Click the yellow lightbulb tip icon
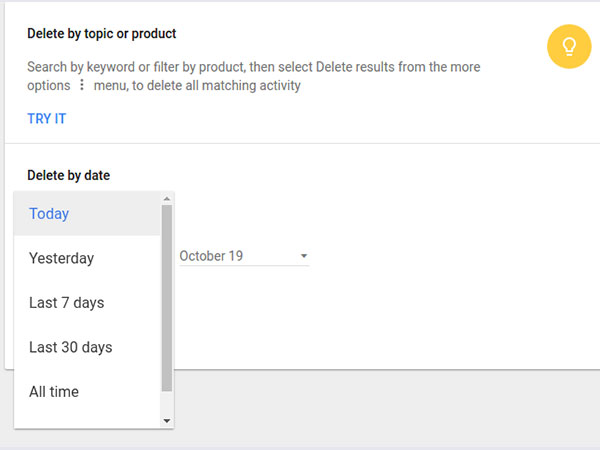Screen dimensions: 600x450 tap(569, 46)
